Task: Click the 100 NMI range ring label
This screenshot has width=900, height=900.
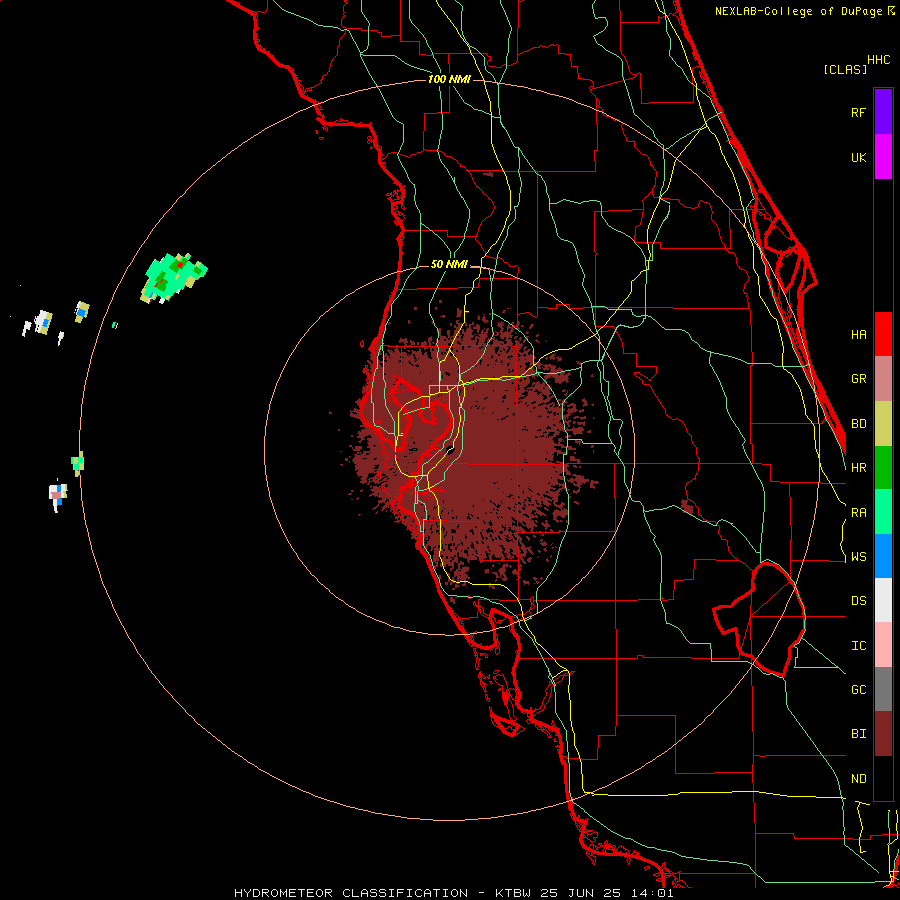Action: tap(449, 79)
